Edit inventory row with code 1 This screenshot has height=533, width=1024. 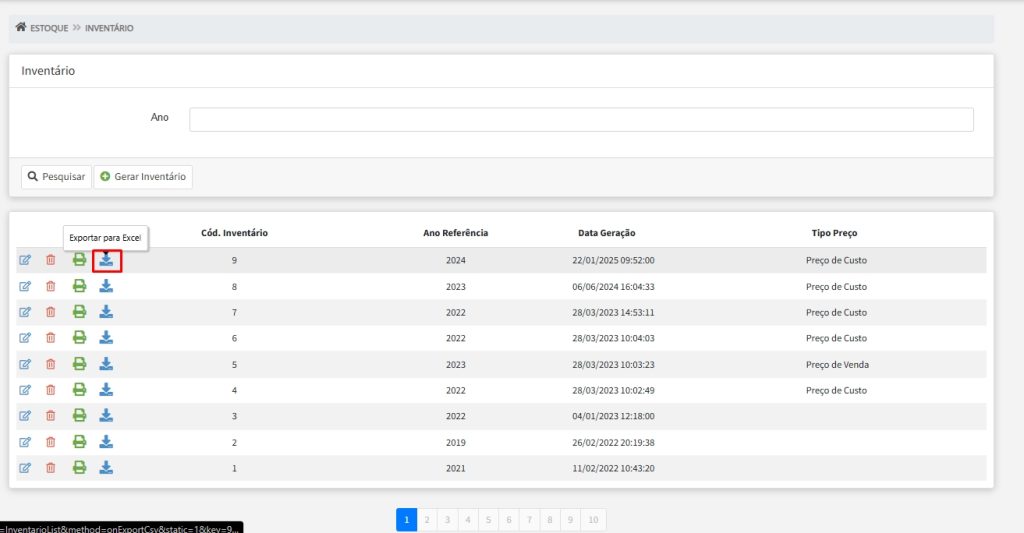[25, 468]
